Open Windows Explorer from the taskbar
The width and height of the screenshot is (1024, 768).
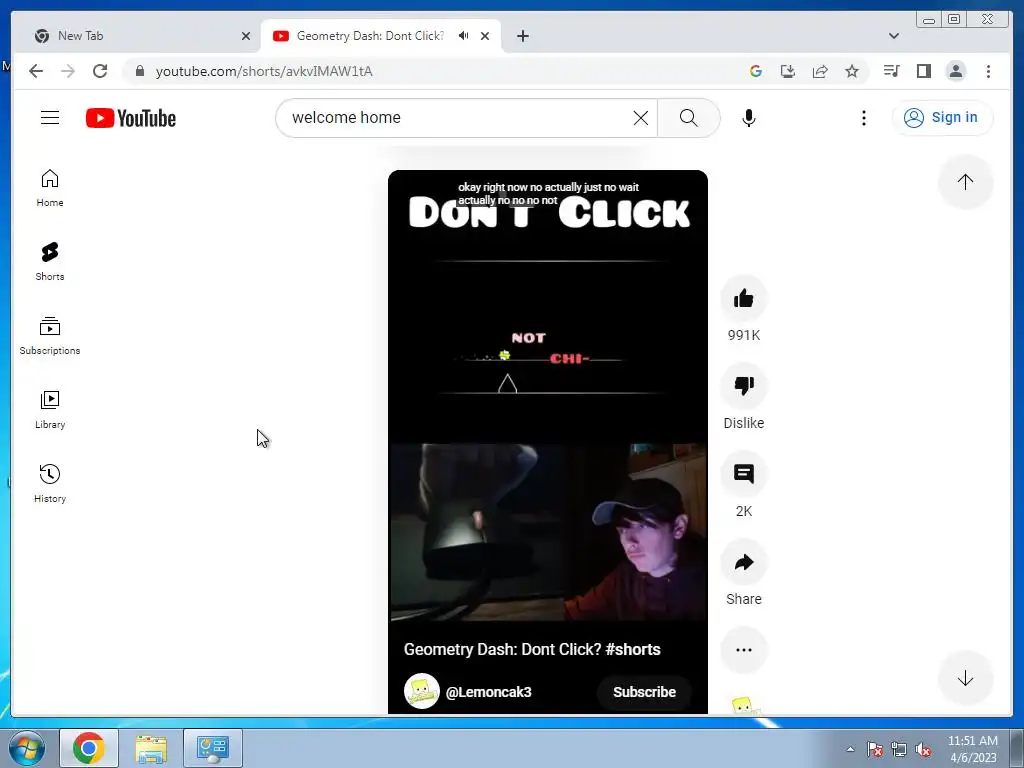(151, 748)
